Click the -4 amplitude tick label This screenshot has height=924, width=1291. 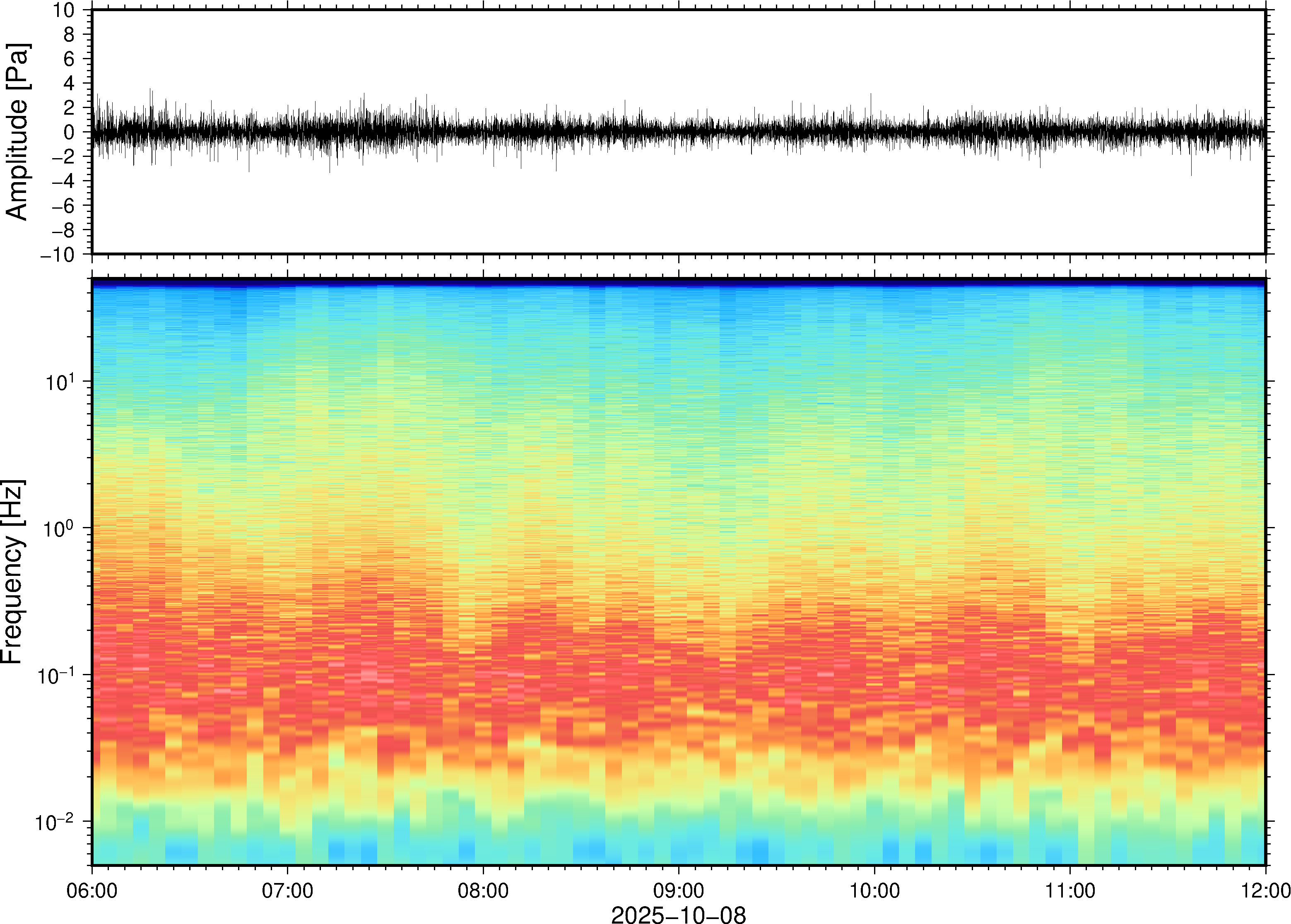[63, 181]
